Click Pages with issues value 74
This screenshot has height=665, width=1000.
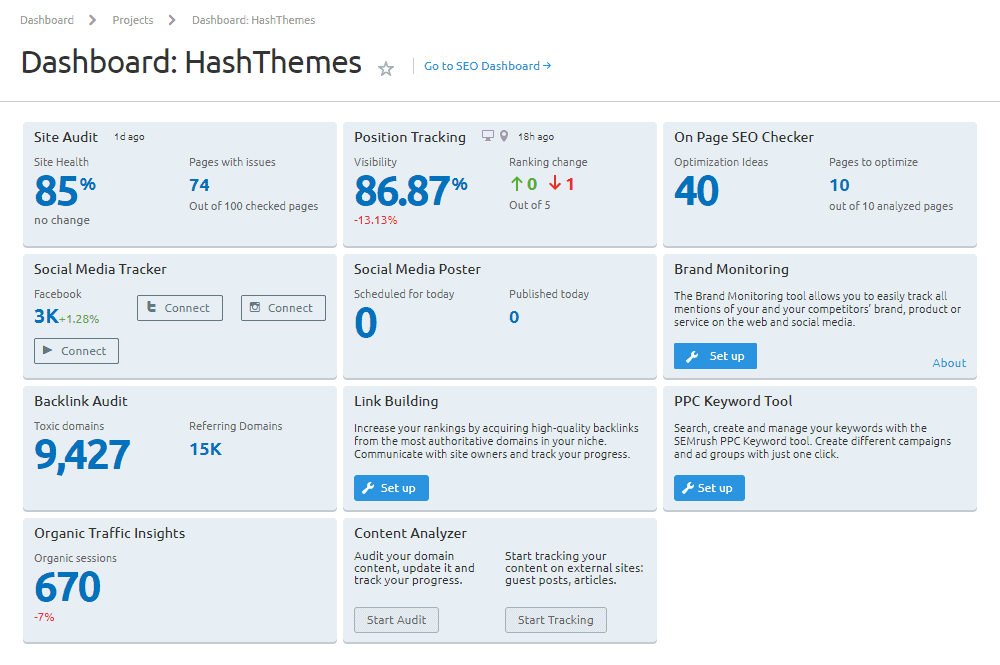pyautogui.click(x=199, y=185)
